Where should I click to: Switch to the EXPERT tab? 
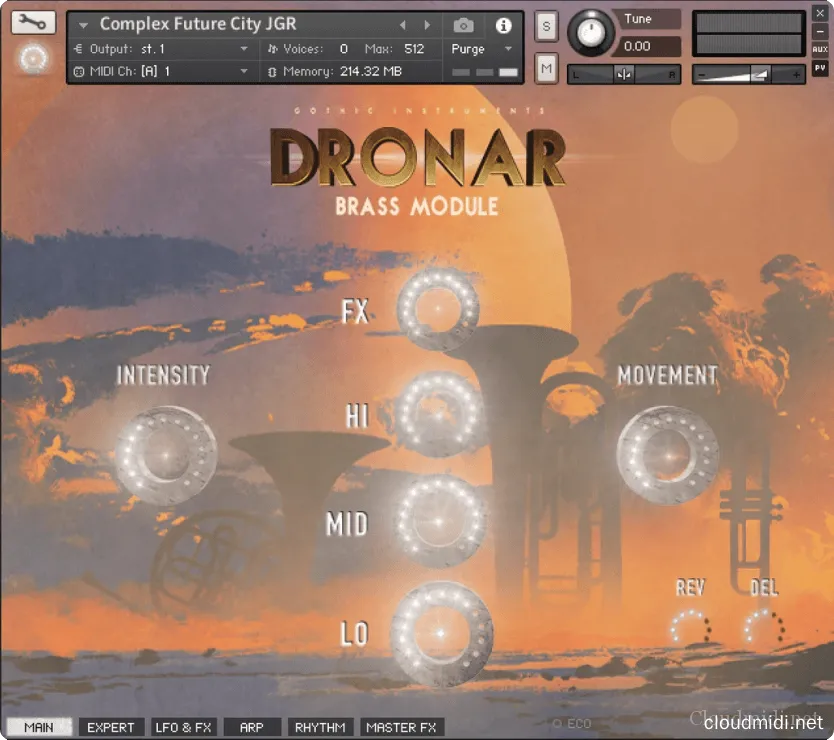click(x=110, y=727)
